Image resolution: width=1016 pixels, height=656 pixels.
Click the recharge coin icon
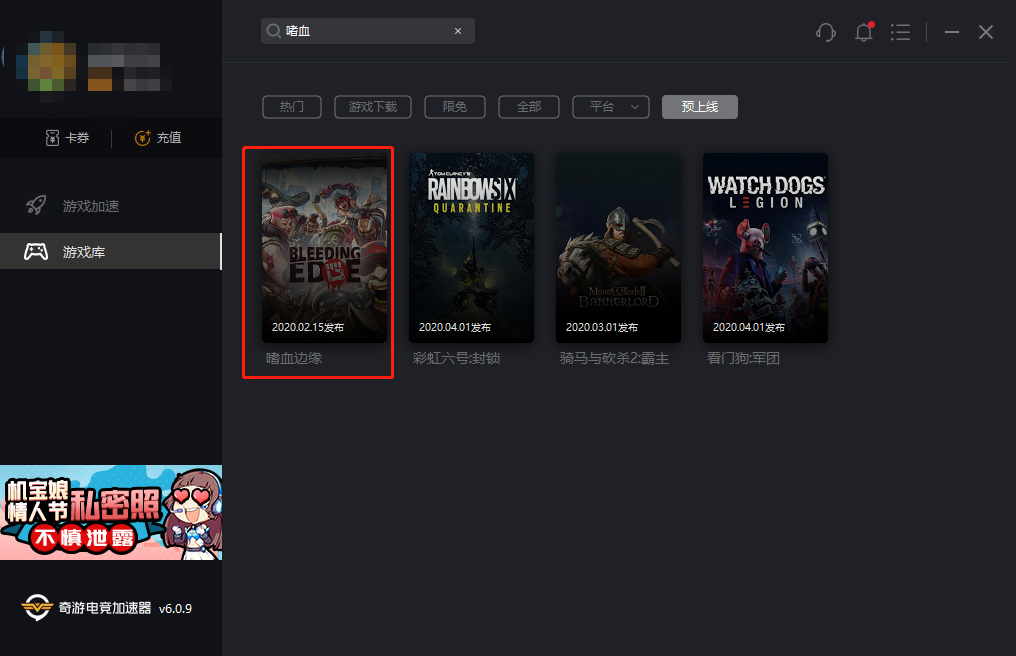[143, 137]
